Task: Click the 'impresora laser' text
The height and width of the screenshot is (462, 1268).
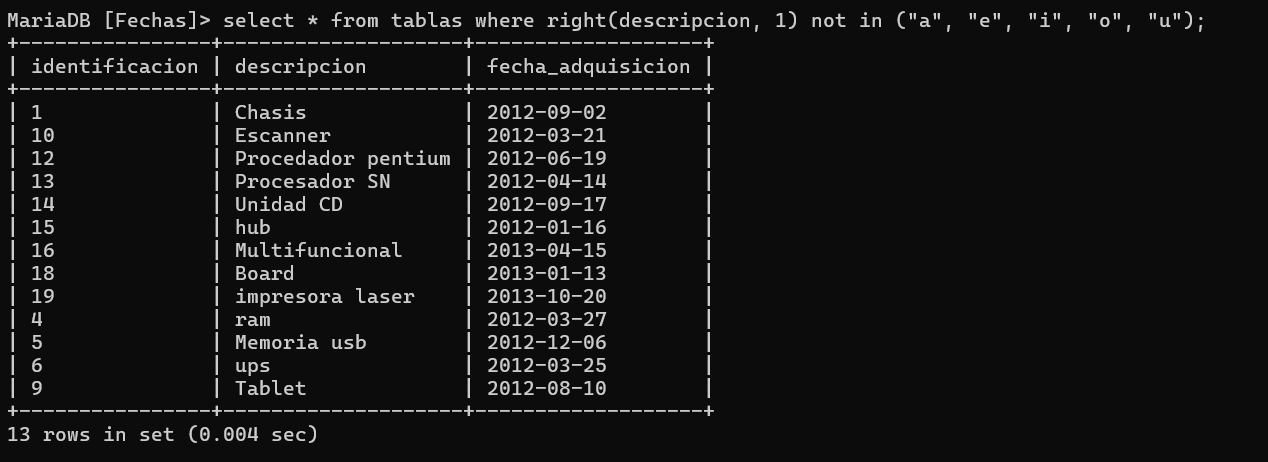Action: [324, 297]
